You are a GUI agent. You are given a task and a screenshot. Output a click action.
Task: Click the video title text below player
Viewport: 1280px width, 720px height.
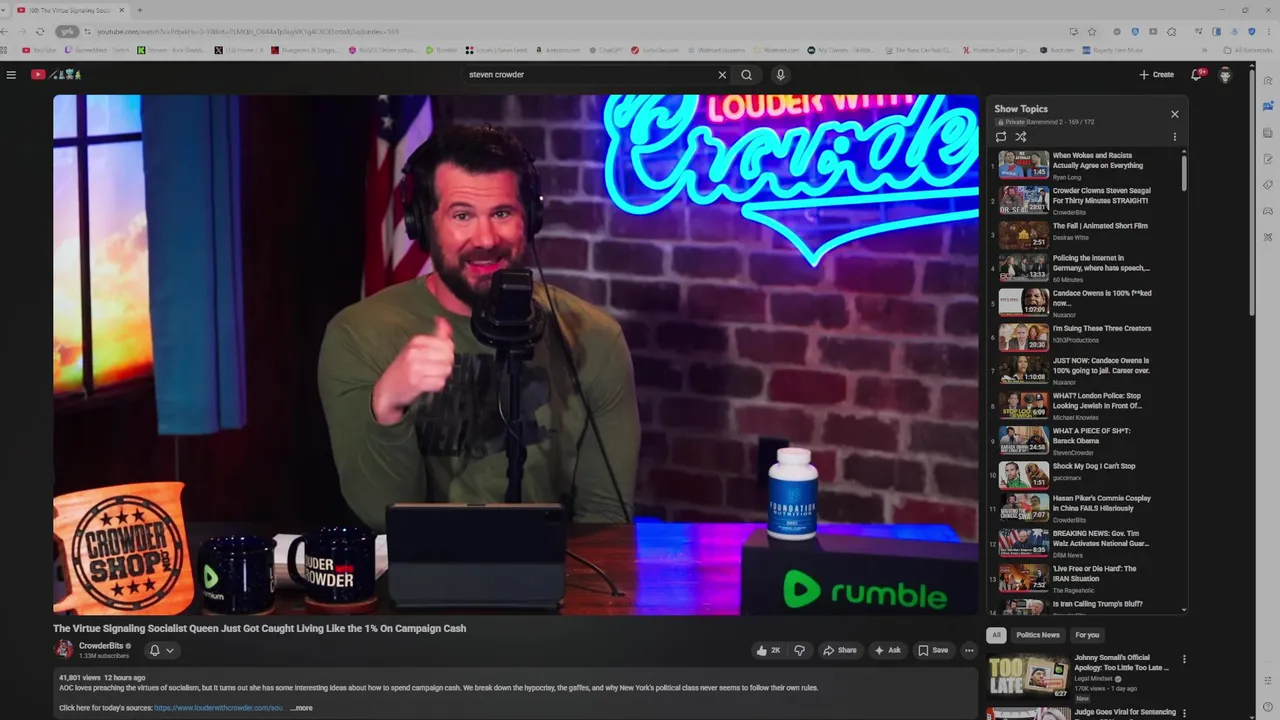[x=260, y=628]
